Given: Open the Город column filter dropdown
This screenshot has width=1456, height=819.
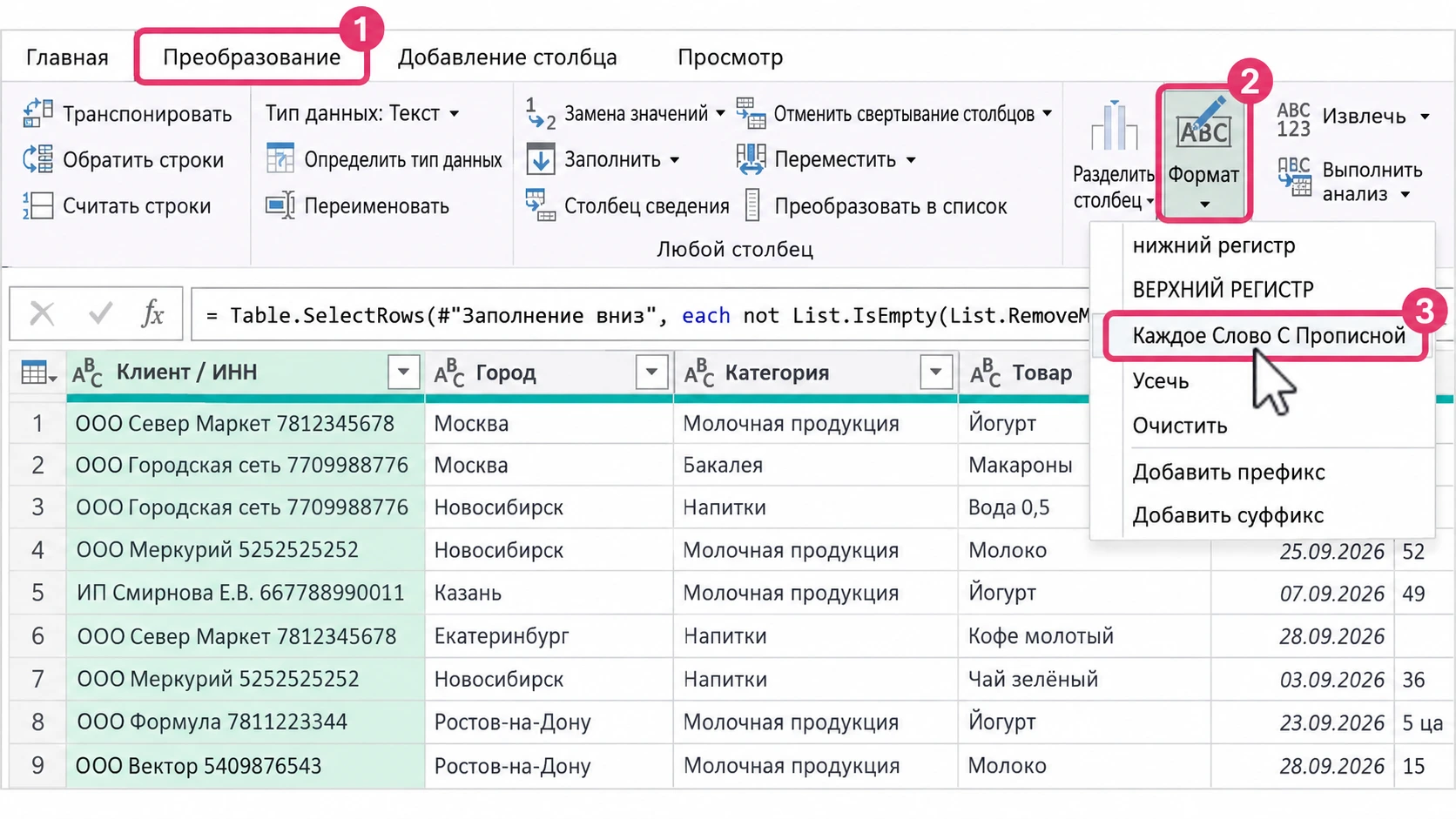Looking at the screenshot, I should [x=651, y=373].
